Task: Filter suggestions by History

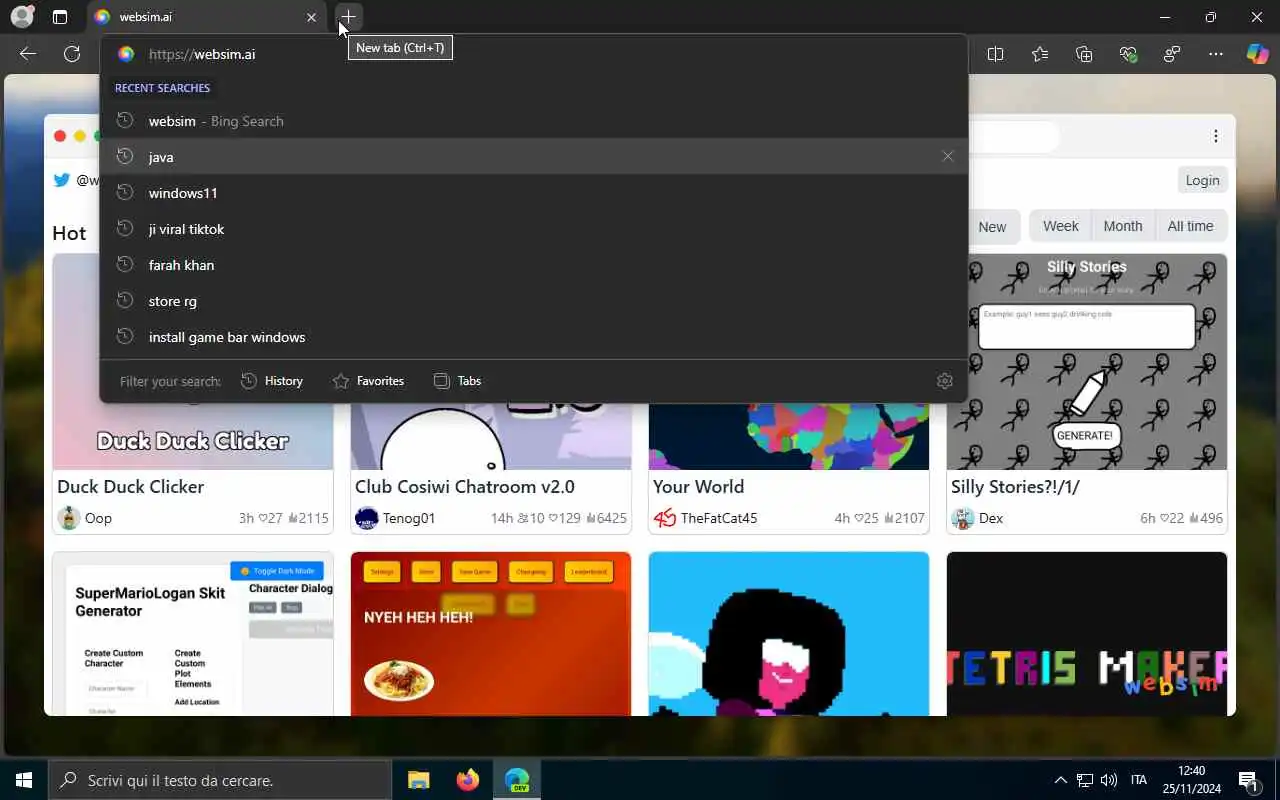Action: (272, 381)
